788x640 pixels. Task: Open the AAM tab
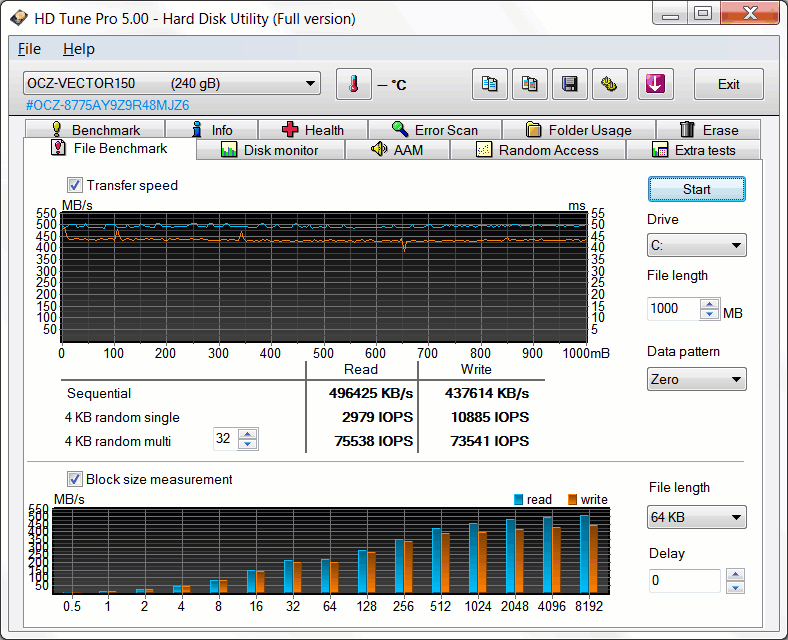tap(397, 150)
